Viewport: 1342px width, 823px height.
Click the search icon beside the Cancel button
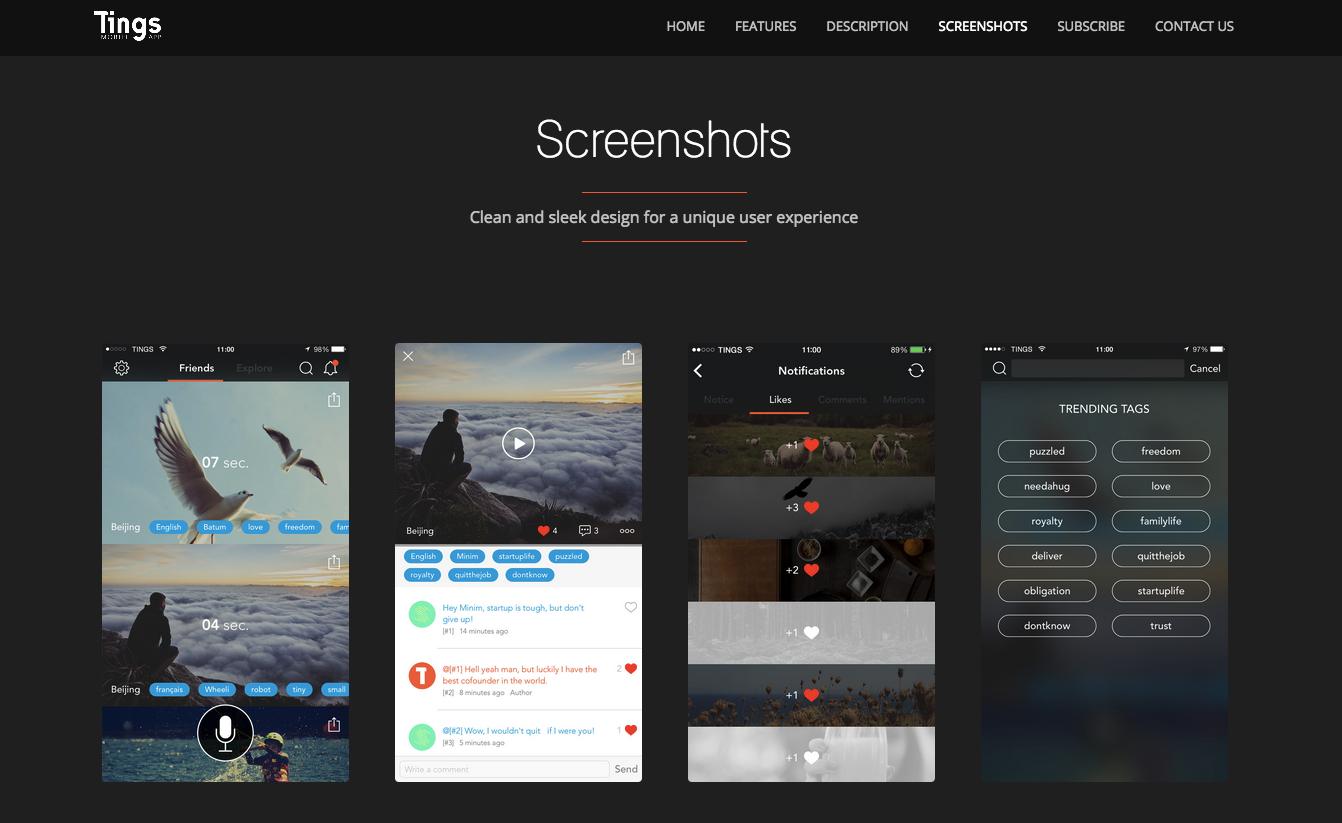pos(999,368)
